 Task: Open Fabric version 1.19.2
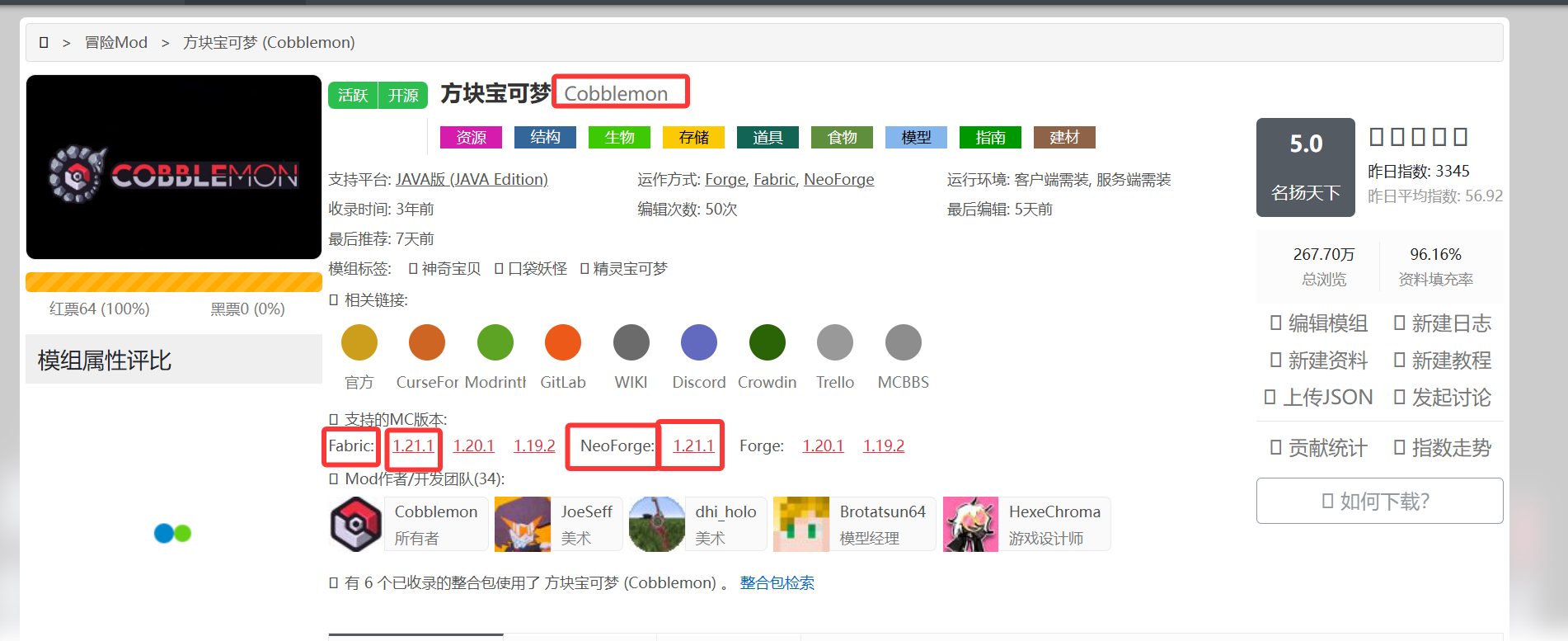coord(534,445)
